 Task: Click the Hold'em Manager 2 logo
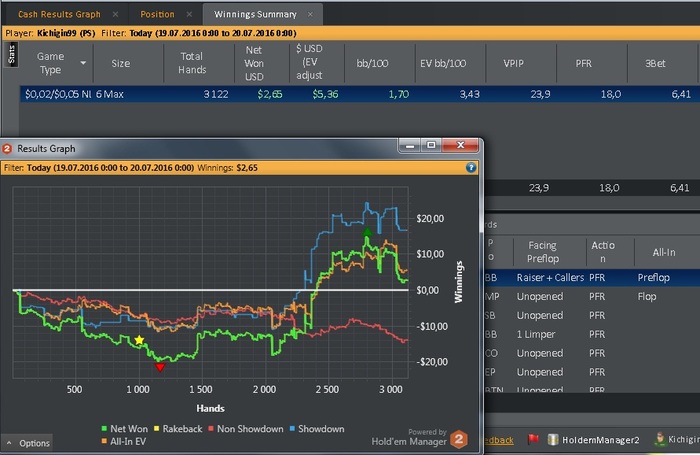point(458,439)
